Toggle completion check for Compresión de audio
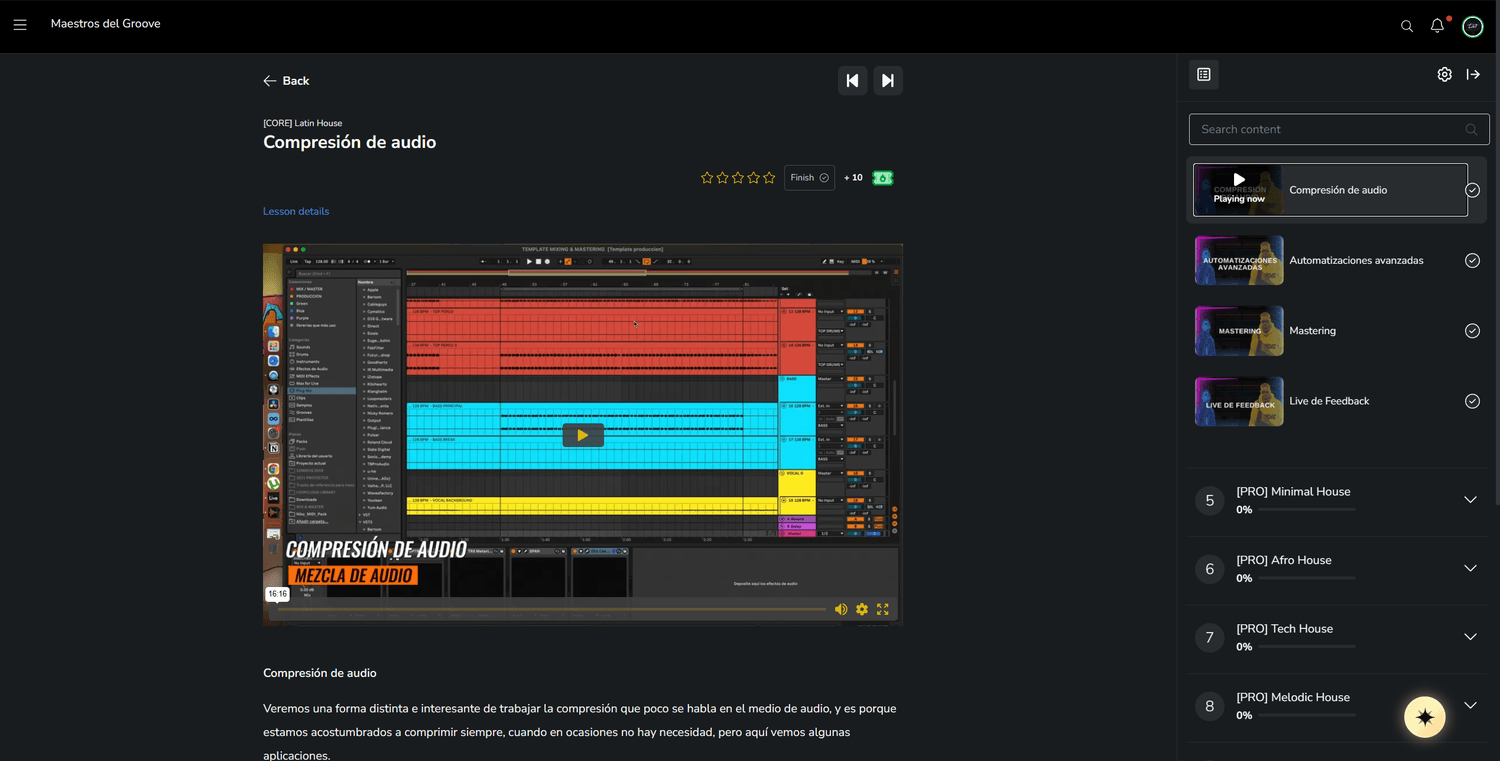The width and height of the screenshot is (1500, 761). [x=1472, y=190]
